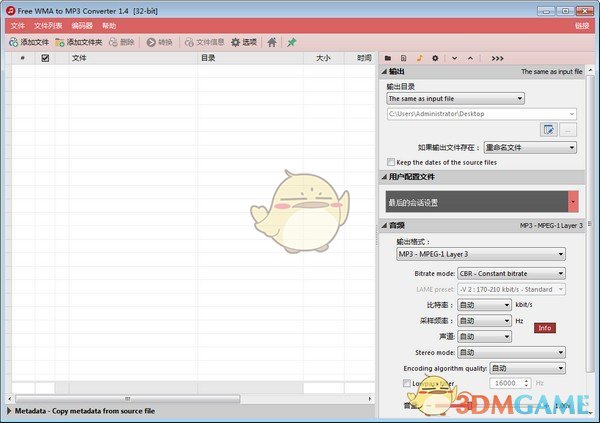Click the 'MP3 - MPEG-1 Layer 3' section summary text
600x423 pixels.
tap(551, 225)
